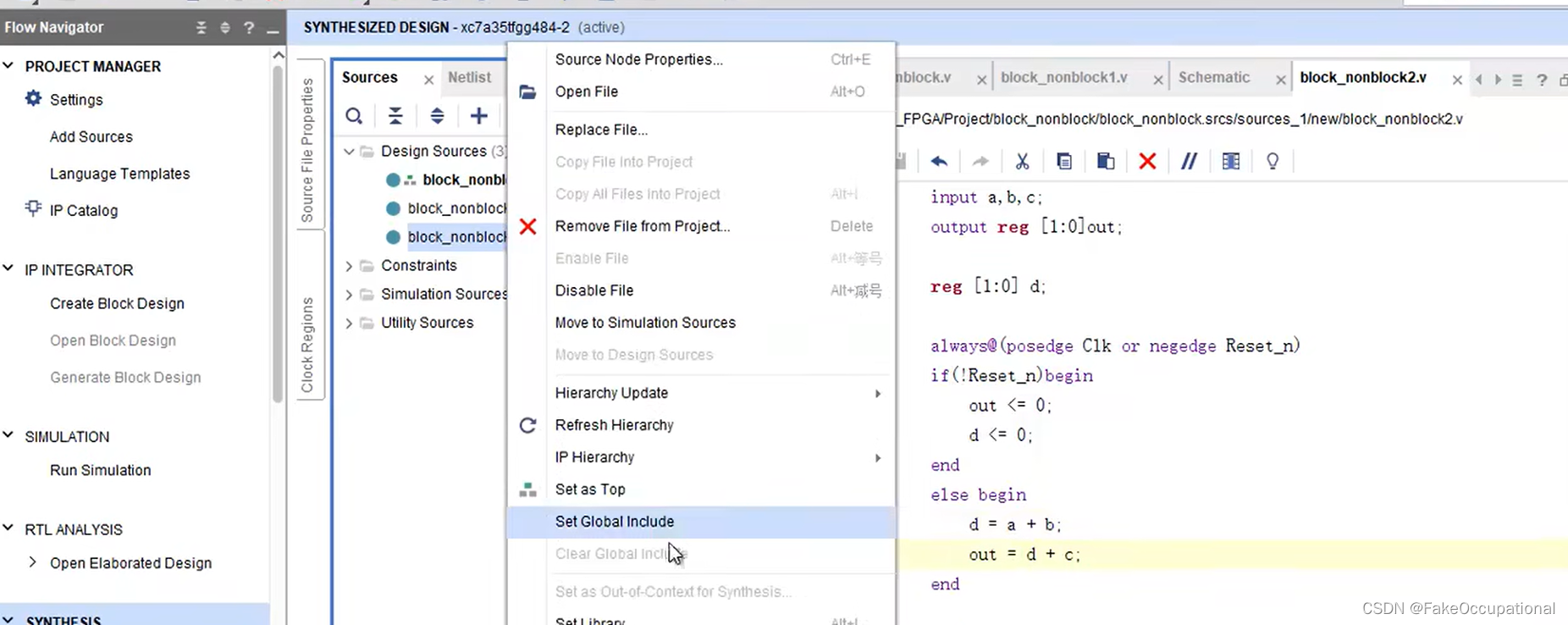
Task: Expand the Utility Sources folder
Action: point(349,324)
